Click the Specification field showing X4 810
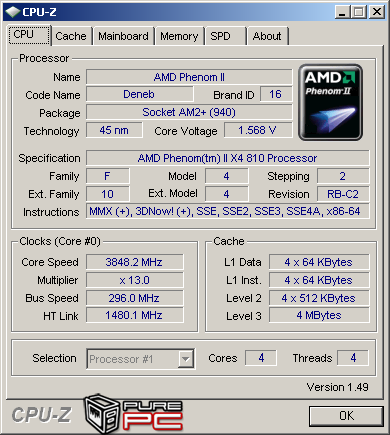Image resolution: width=390 pixels, height=435 pixels. [x=228, y=158]
